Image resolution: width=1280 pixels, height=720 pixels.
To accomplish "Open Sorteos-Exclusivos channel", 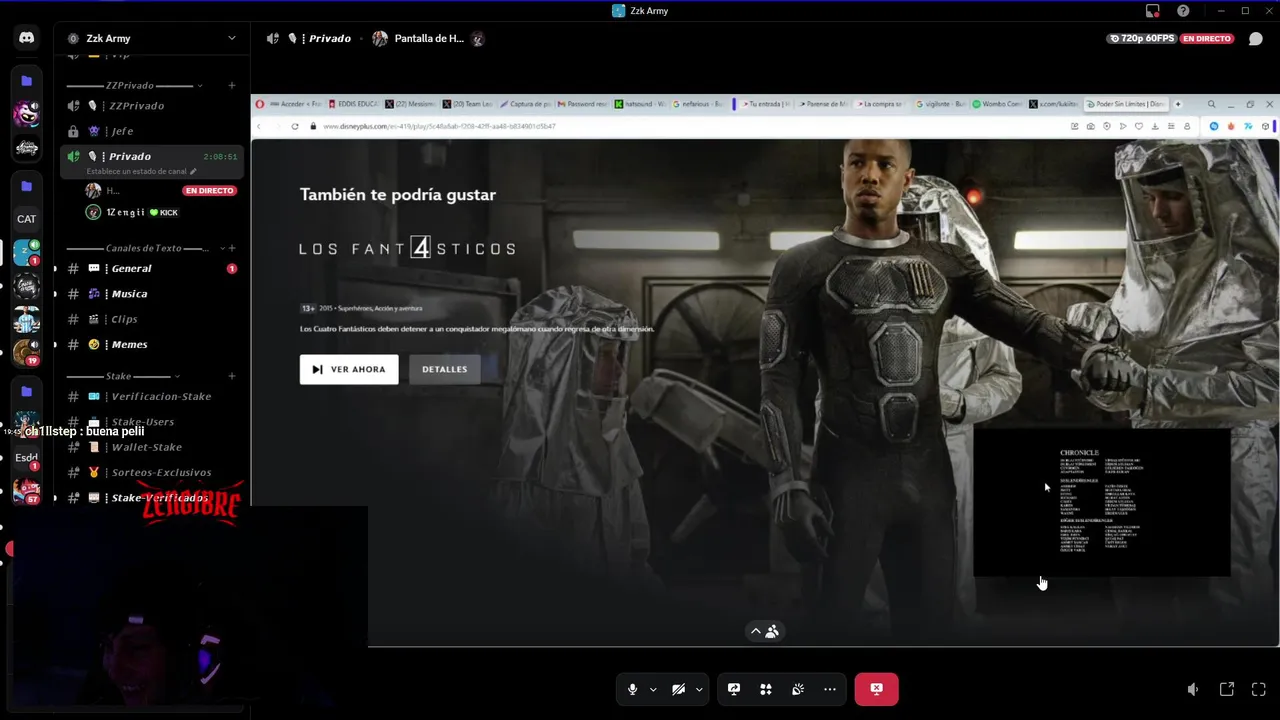I will (x=152, y=472).
